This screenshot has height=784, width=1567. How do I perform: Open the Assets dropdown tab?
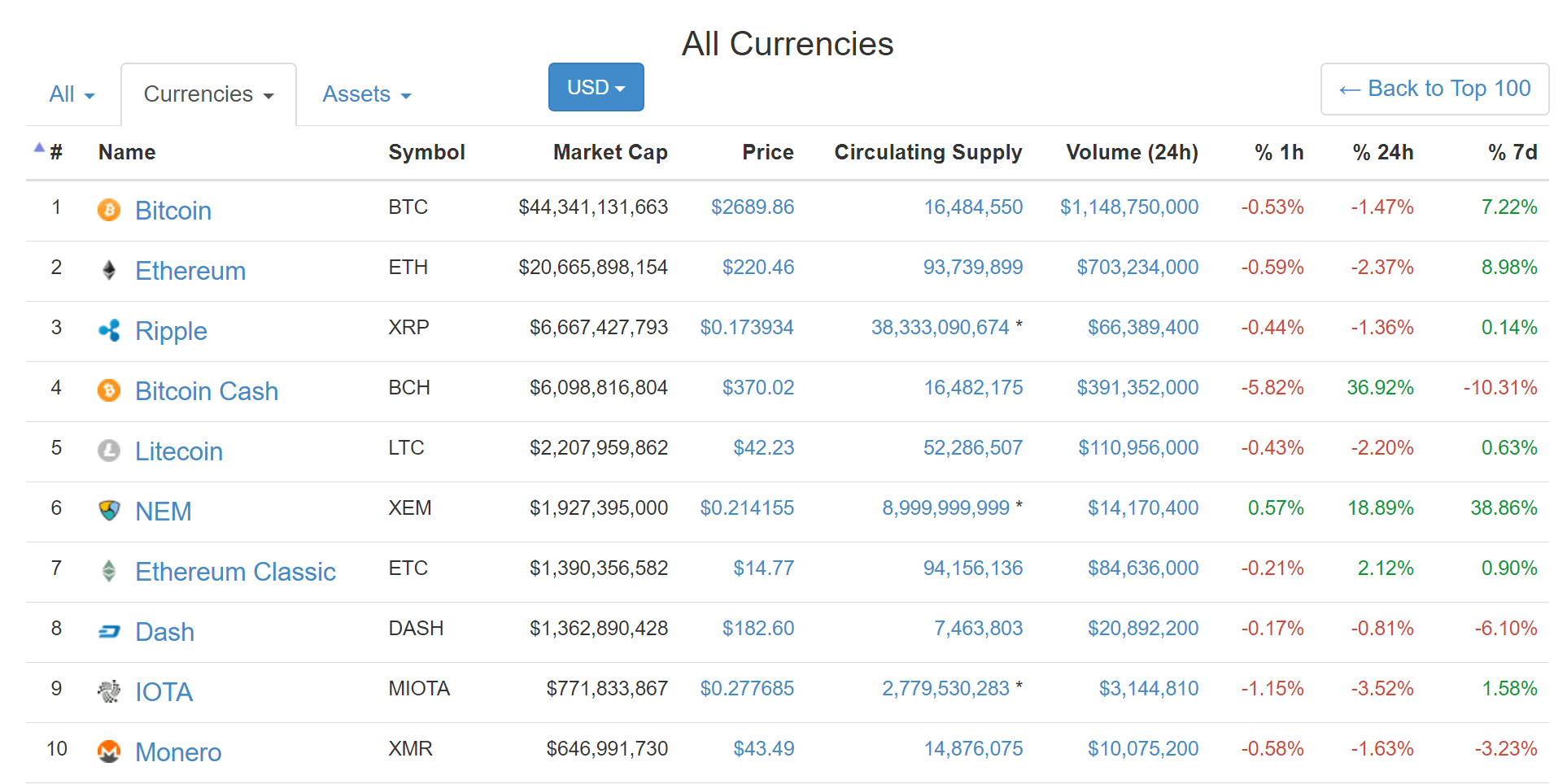coord(367,94)
